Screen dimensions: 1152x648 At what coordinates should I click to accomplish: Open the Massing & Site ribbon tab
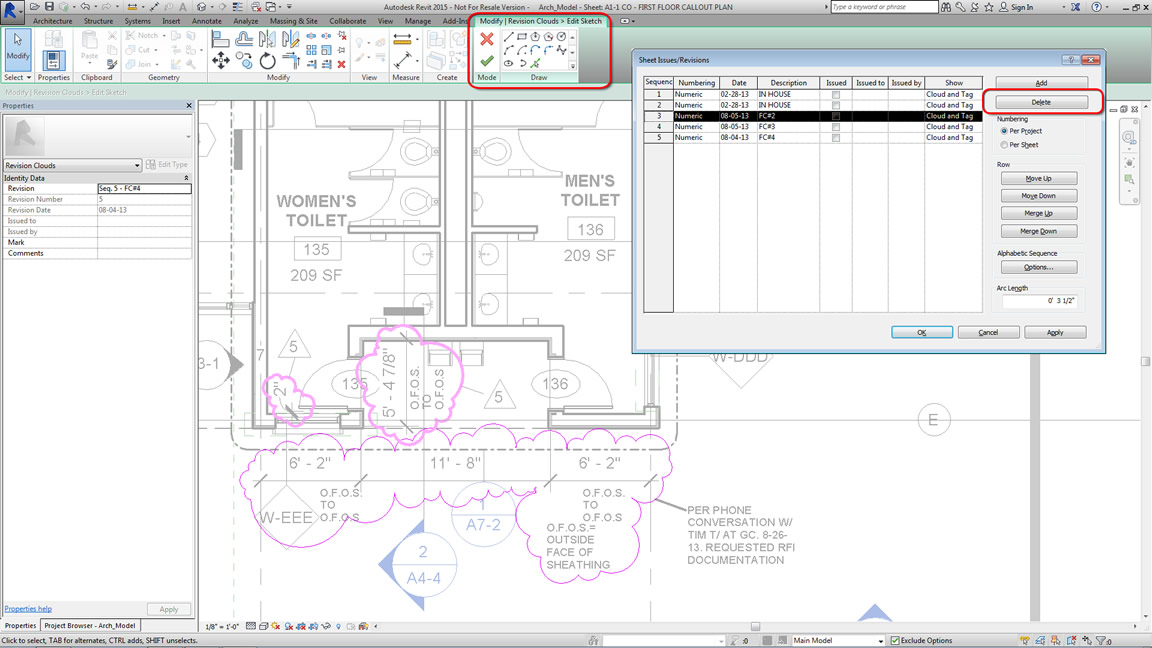pyautogui.click(x=294, y=21)
